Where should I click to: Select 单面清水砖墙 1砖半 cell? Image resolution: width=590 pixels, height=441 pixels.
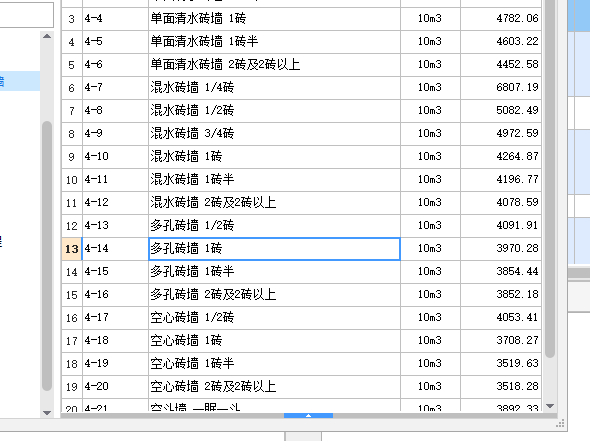pyautogui.click(x=274, y=41)
